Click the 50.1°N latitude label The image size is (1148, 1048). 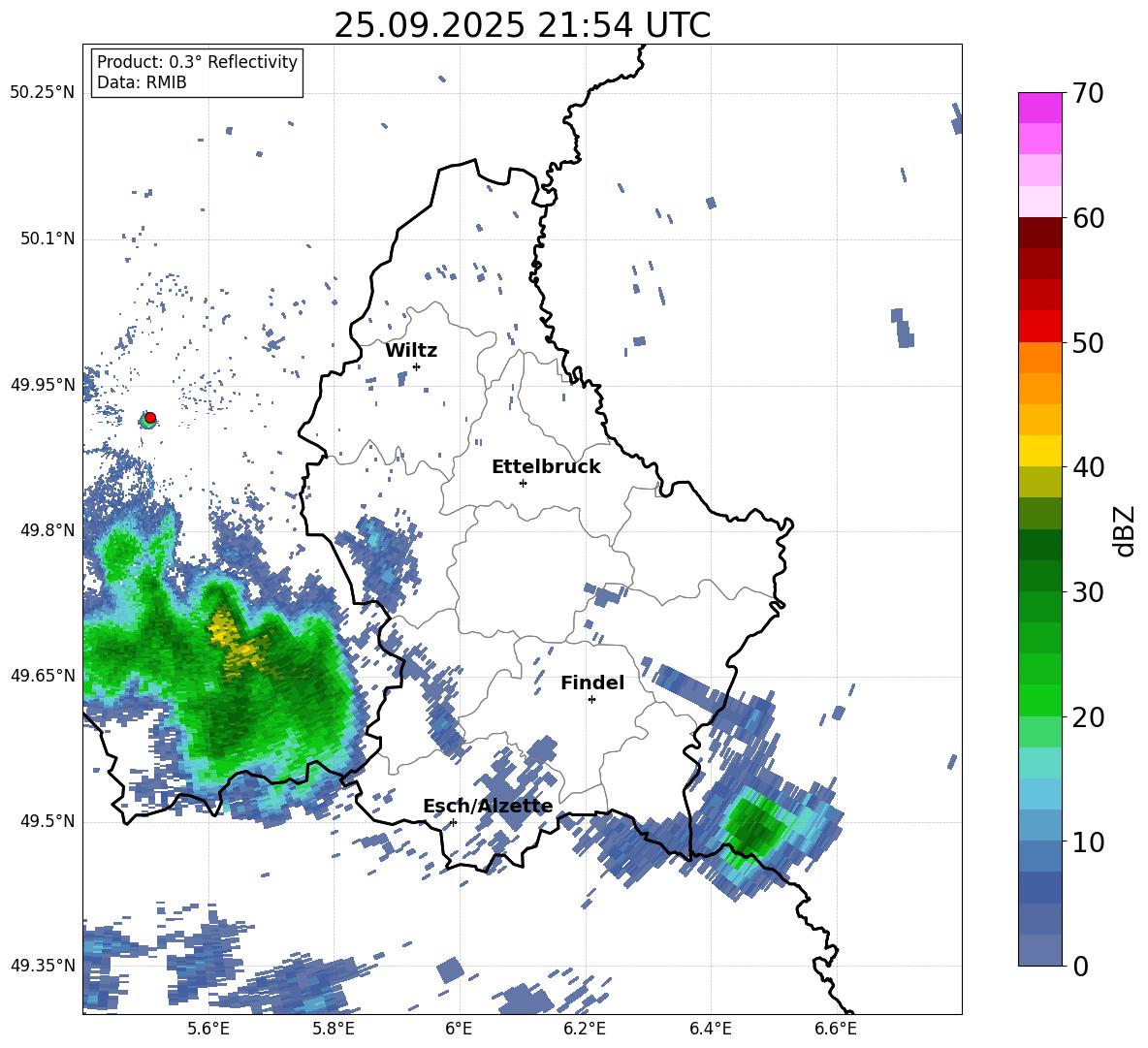[x=47, y=239]
